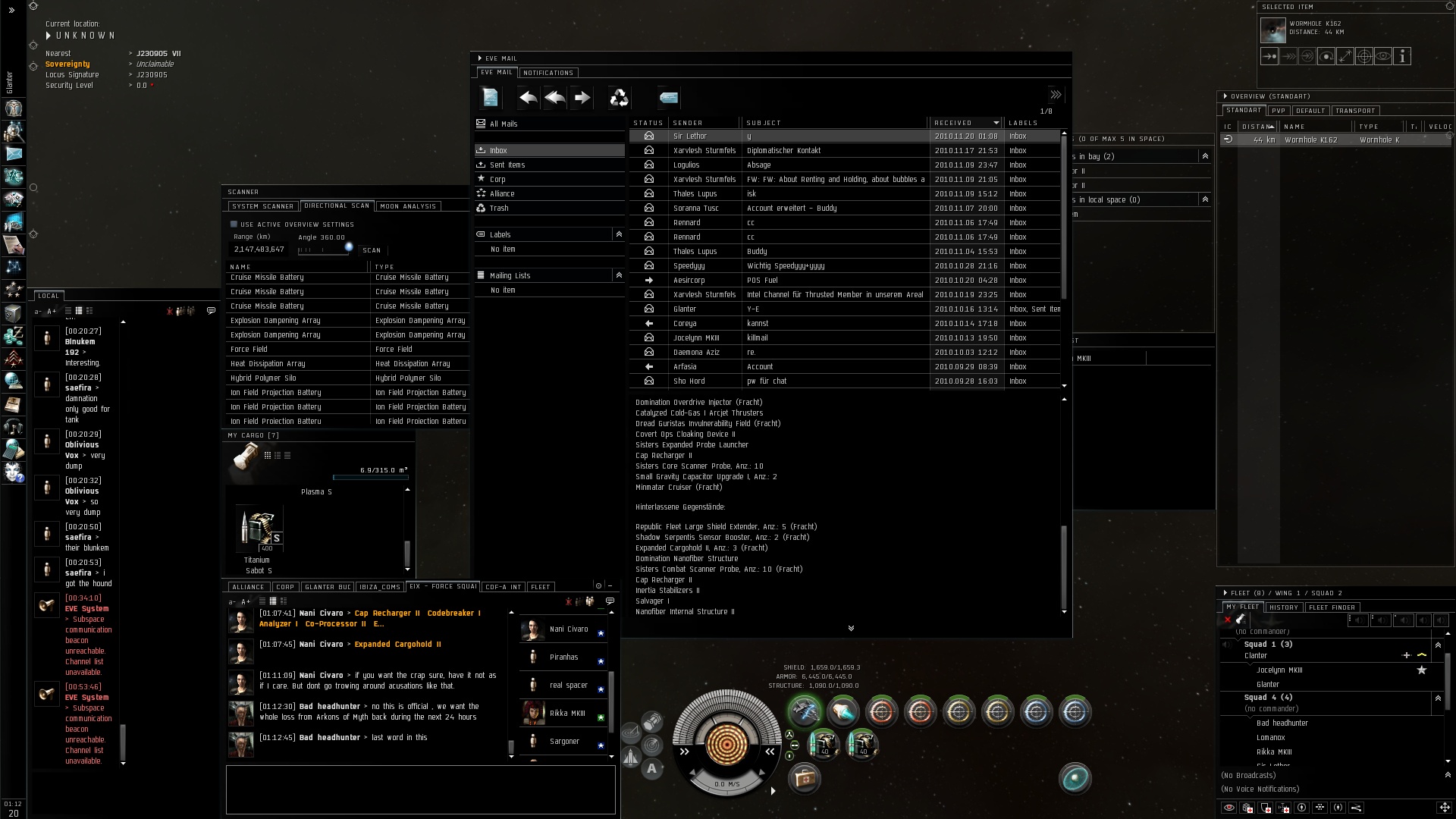Click the autopilot A button
This screenshot has width=1456, height=819.
pos(651,769)
